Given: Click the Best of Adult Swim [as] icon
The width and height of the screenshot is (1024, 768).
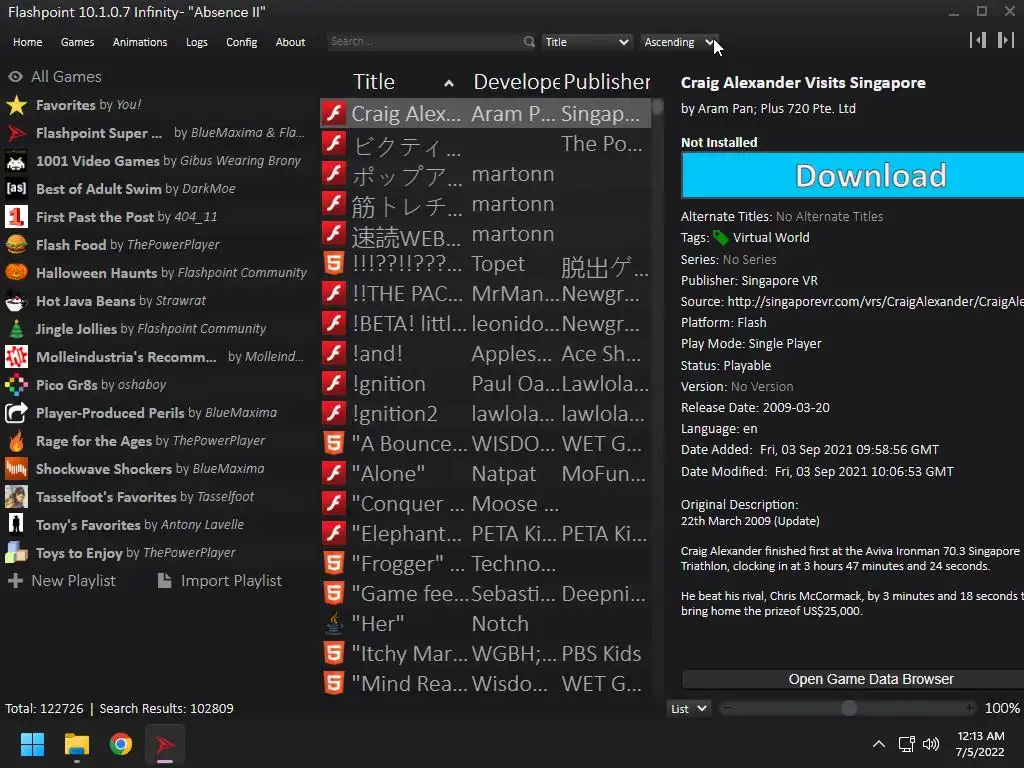Looking at the screenshot, I should (16, 189).
